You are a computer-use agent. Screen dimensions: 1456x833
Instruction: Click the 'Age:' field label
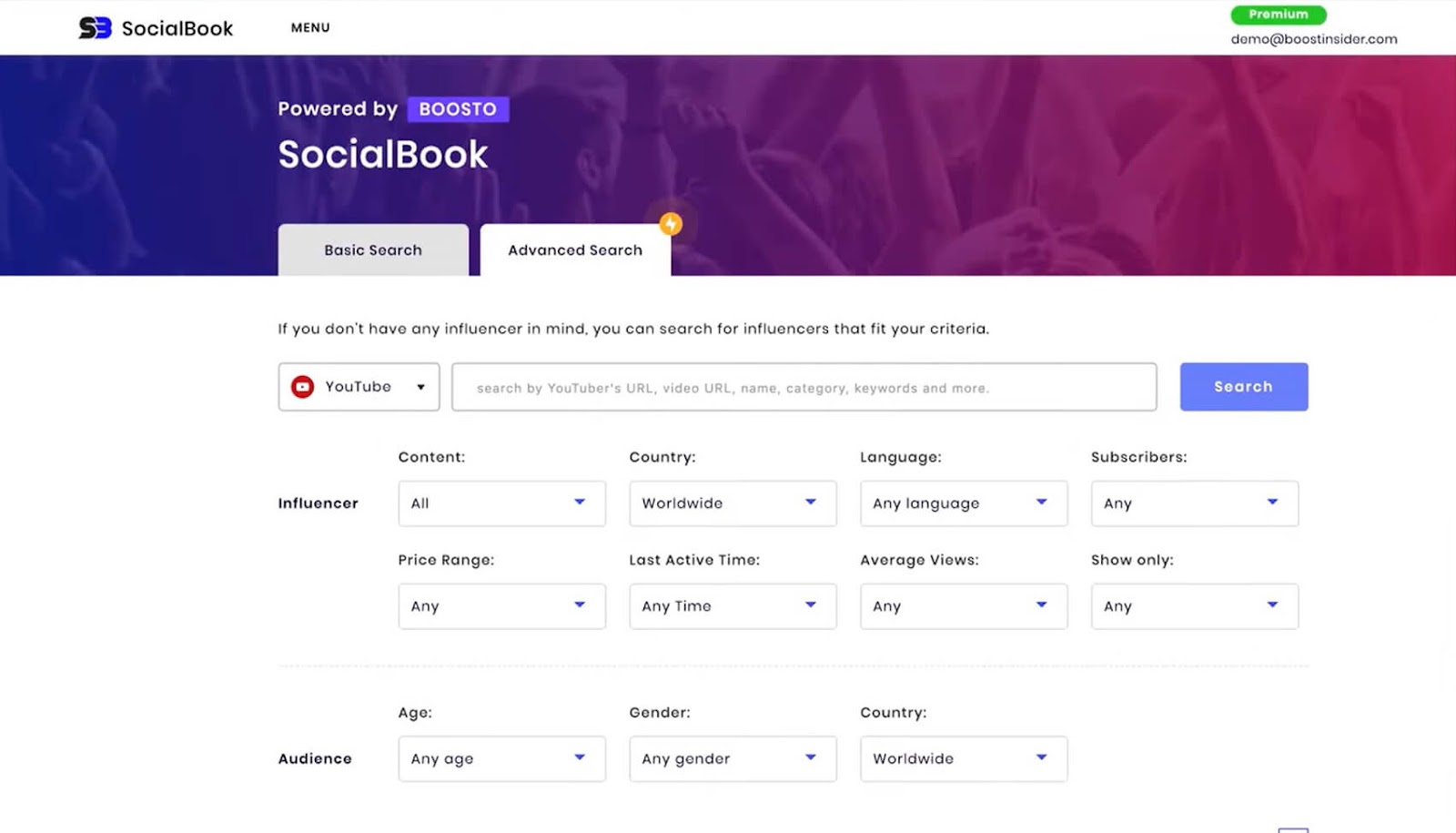pos(415,713)
